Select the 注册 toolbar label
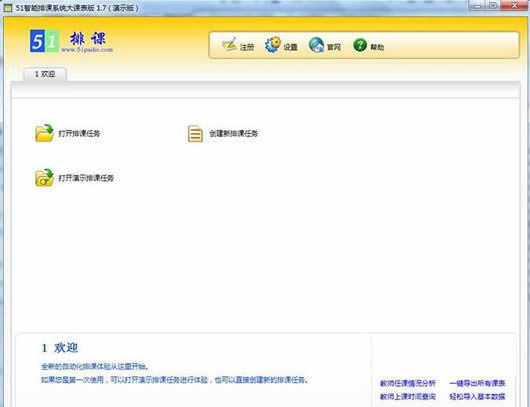 click(247, 47)
